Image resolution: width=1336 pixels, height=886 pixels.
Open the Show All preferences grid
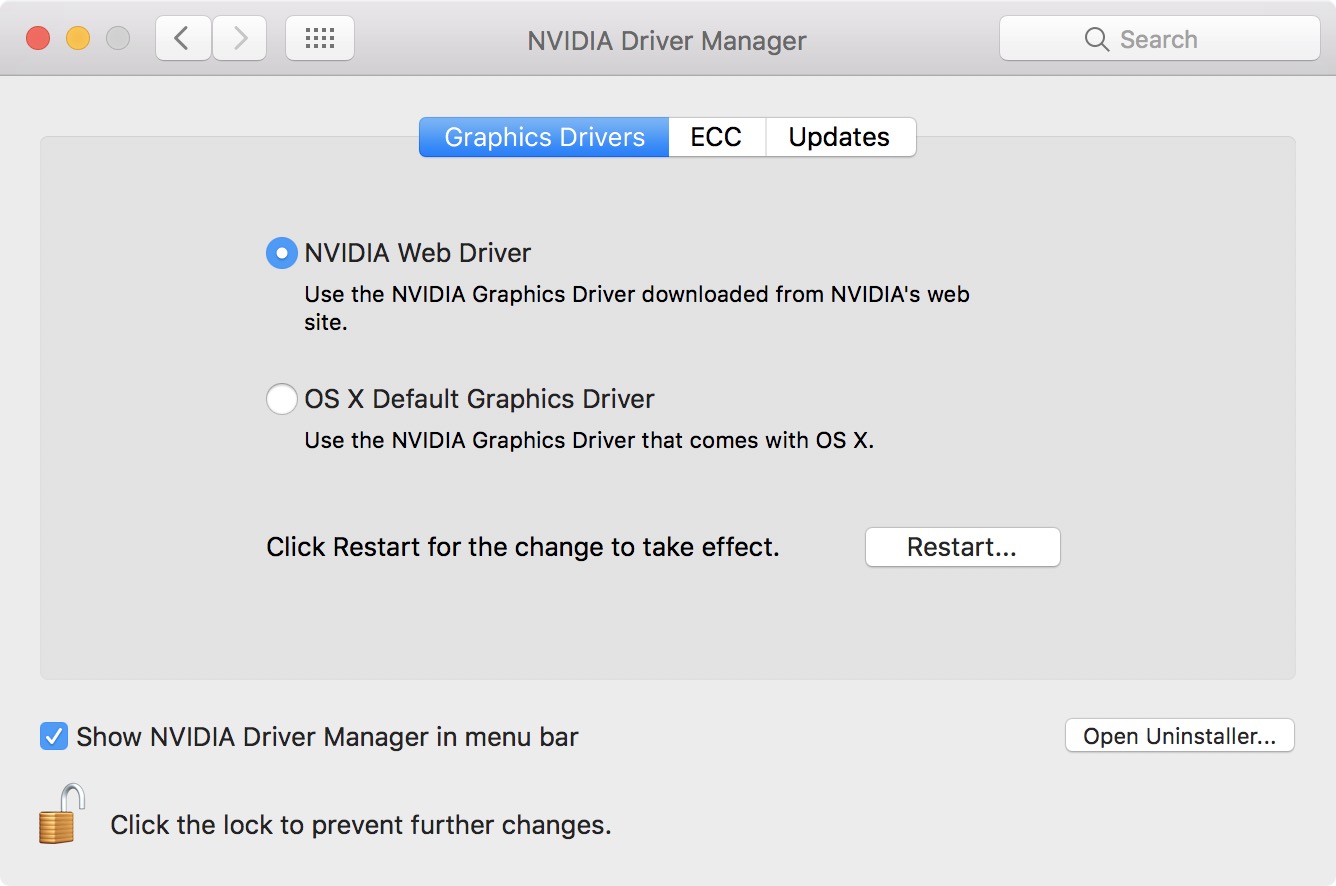coord(319,39)
